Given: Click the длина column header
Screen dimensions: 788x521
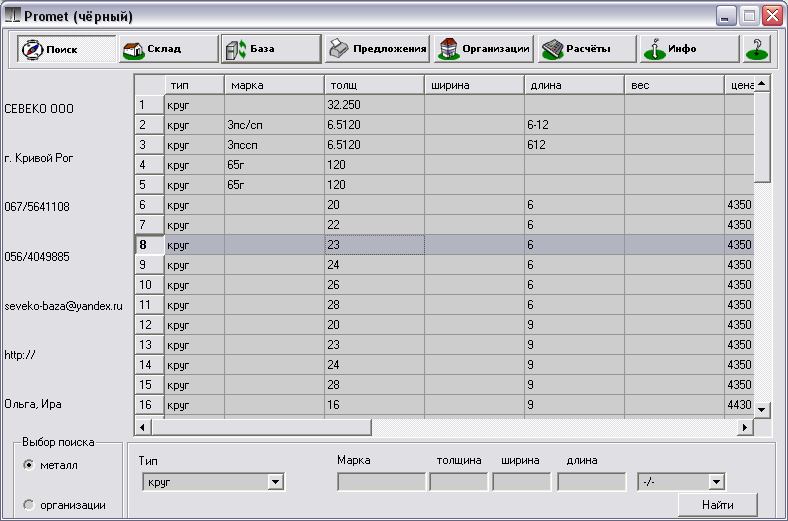Looking at the screenshot, I should pos(574,85).
